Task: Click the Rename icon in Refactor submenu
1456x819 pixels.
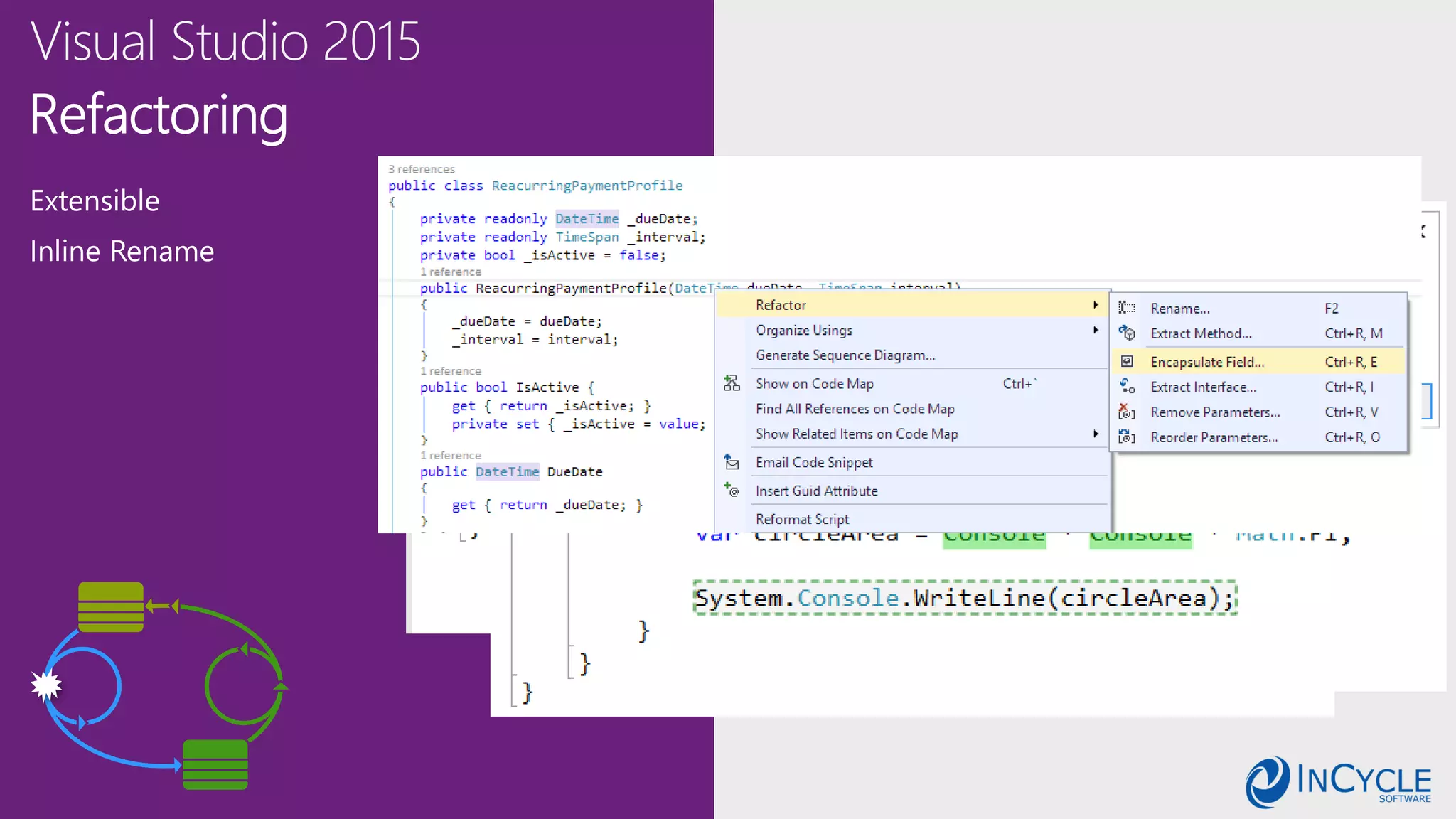Action: coord(1126,308)
